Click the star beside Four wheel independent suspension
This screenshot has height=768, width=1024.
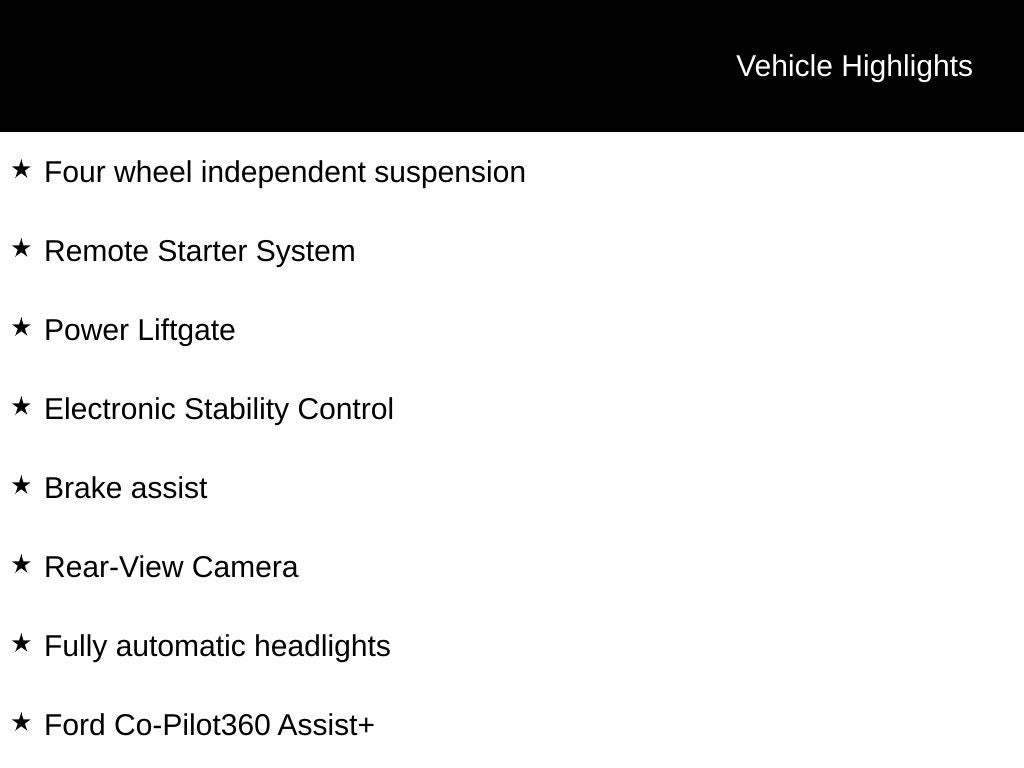pos(21,170)
